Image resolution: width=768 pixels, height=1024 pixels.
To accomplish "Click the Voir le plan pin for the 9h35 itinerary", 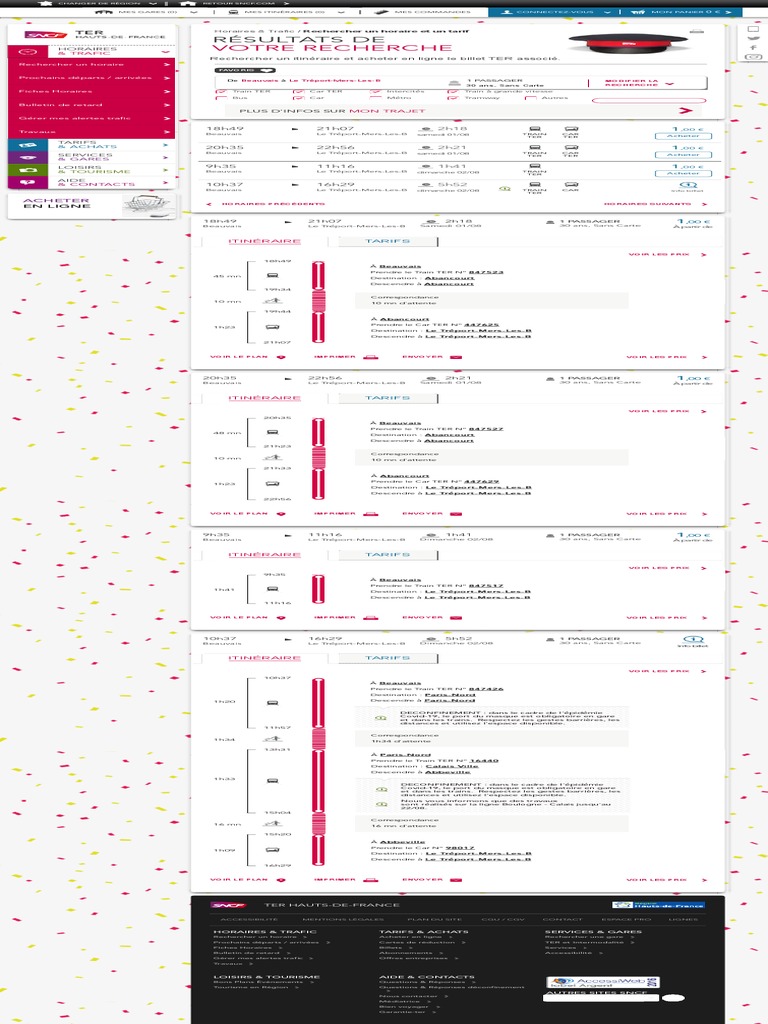I will click(x=281, y=618).
